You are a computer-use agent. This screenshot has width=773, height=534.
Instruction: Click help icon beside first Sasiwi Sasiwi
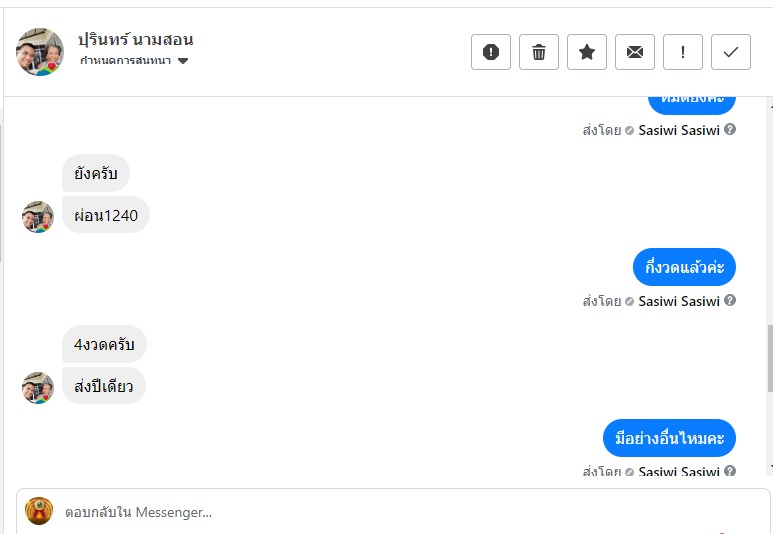[730, 130]
